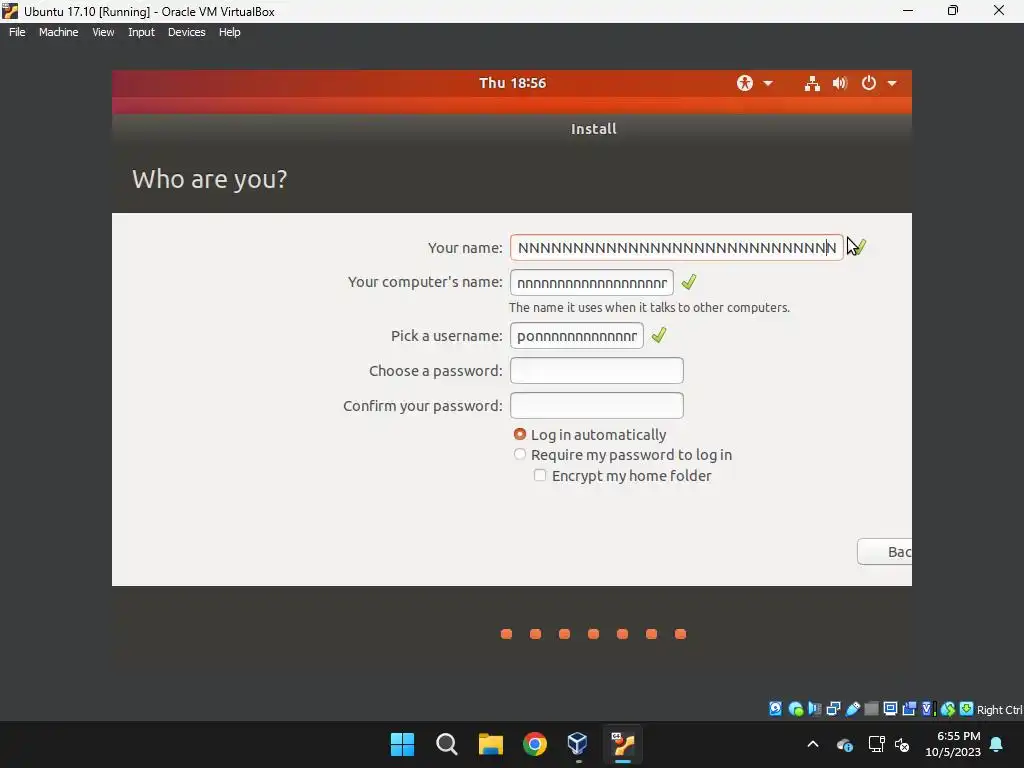Go to previous step with Back button
Viewport: 1024px width, 768px height.
click(x=885, y=552)
